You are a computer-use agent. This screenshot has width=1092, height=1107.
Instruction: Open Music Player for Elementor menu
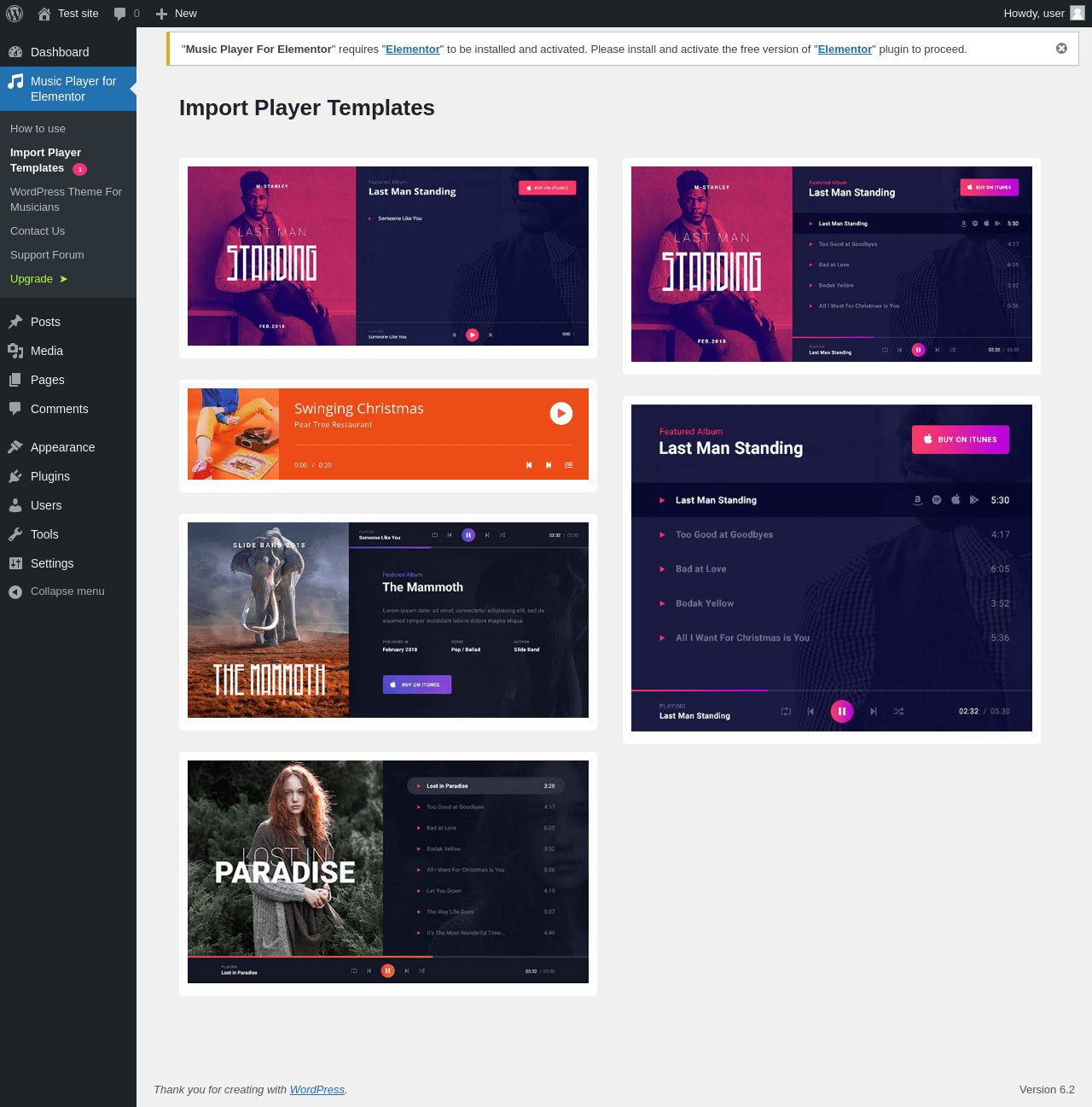point(68,89)
